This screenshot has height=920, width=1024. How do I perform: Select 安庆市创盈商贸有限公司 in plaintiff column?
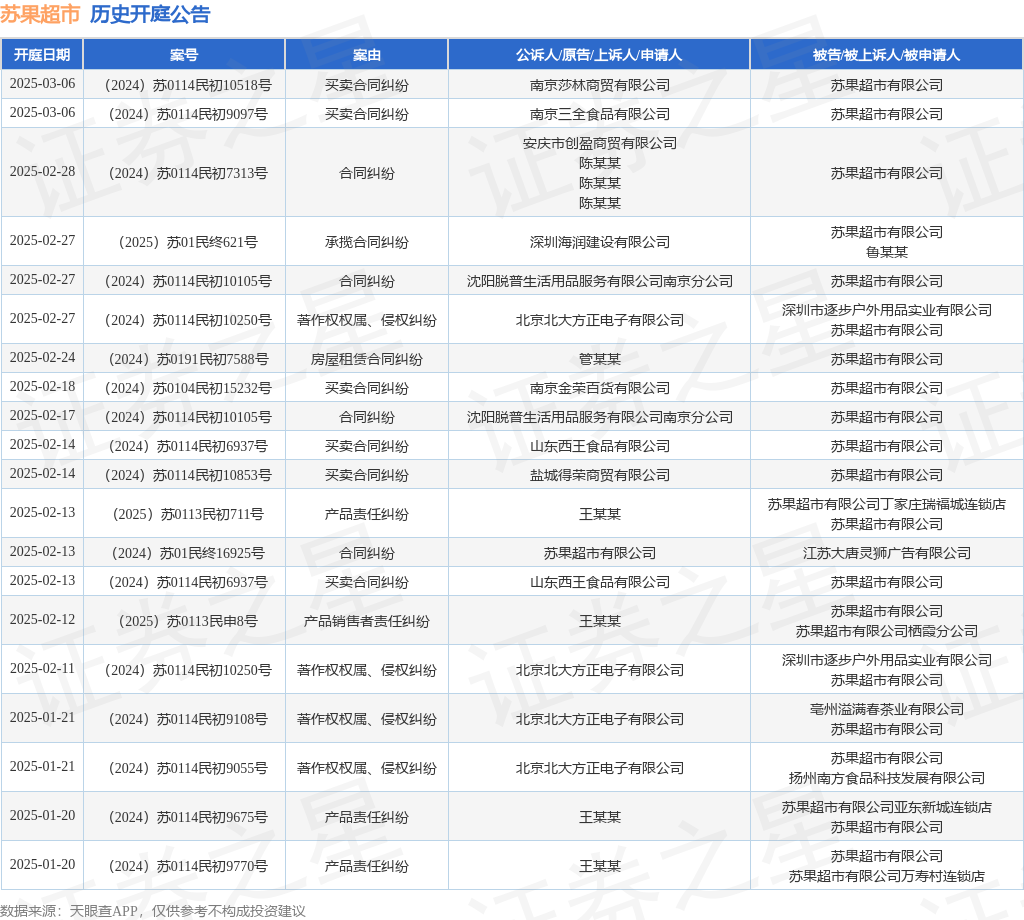pos(600,143)
